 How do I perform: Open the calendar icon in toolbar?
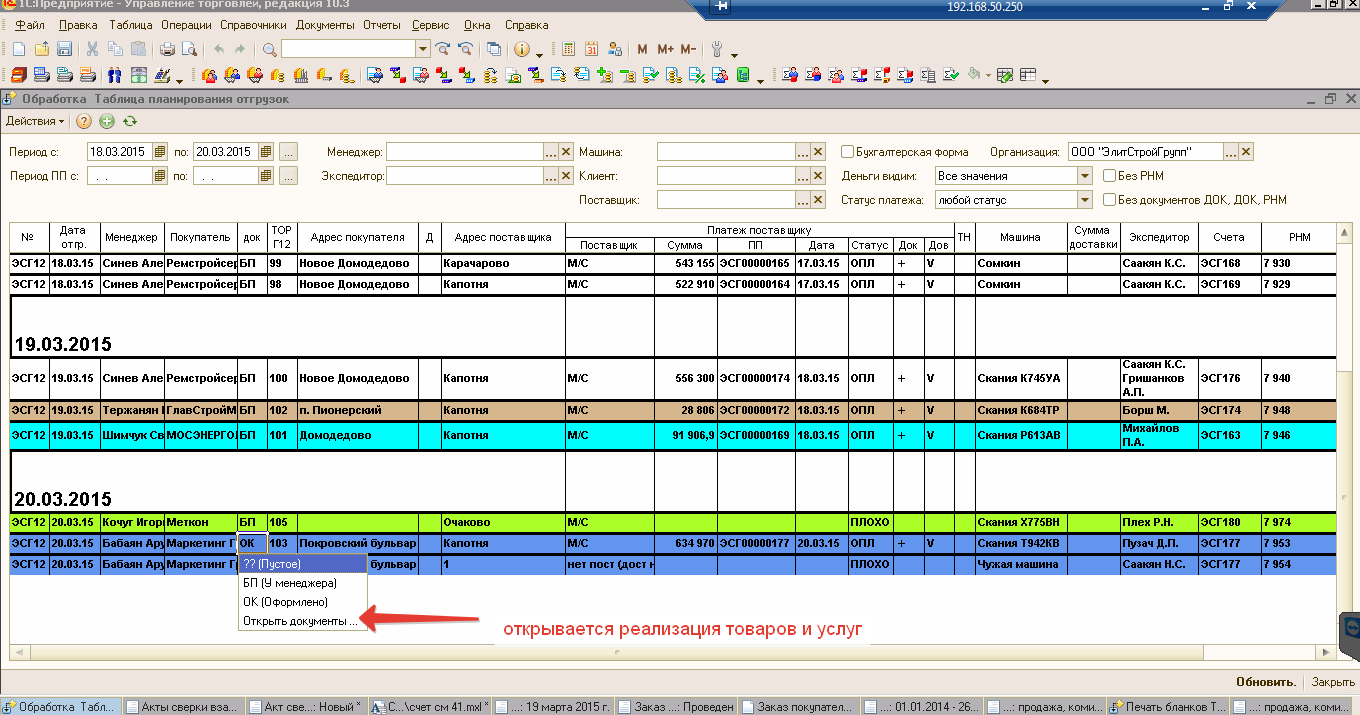(591, 49)
